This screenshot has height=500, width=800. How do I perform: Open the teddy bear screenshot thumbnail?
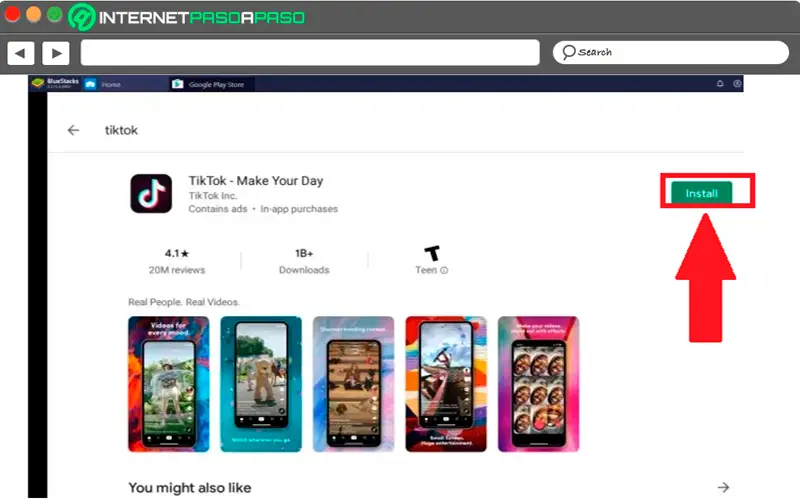tap(261, 384)
